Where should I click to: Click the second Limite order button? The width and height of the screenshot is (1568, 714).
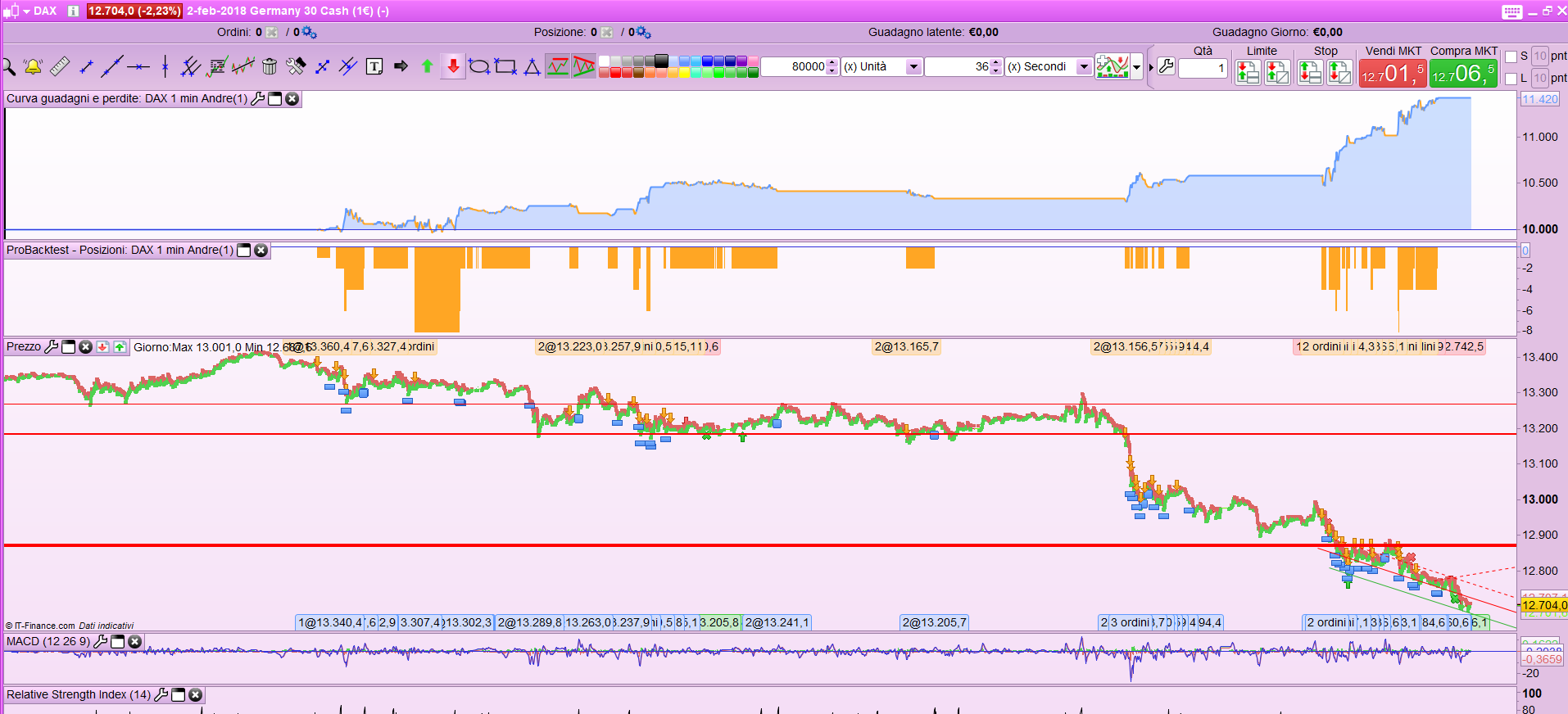(1277, 73)
